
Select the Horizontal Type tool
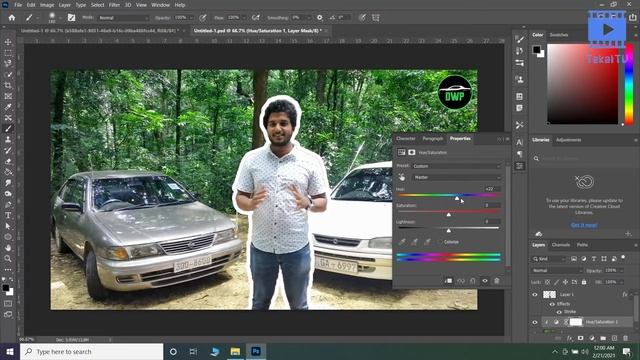coord(8,215)
